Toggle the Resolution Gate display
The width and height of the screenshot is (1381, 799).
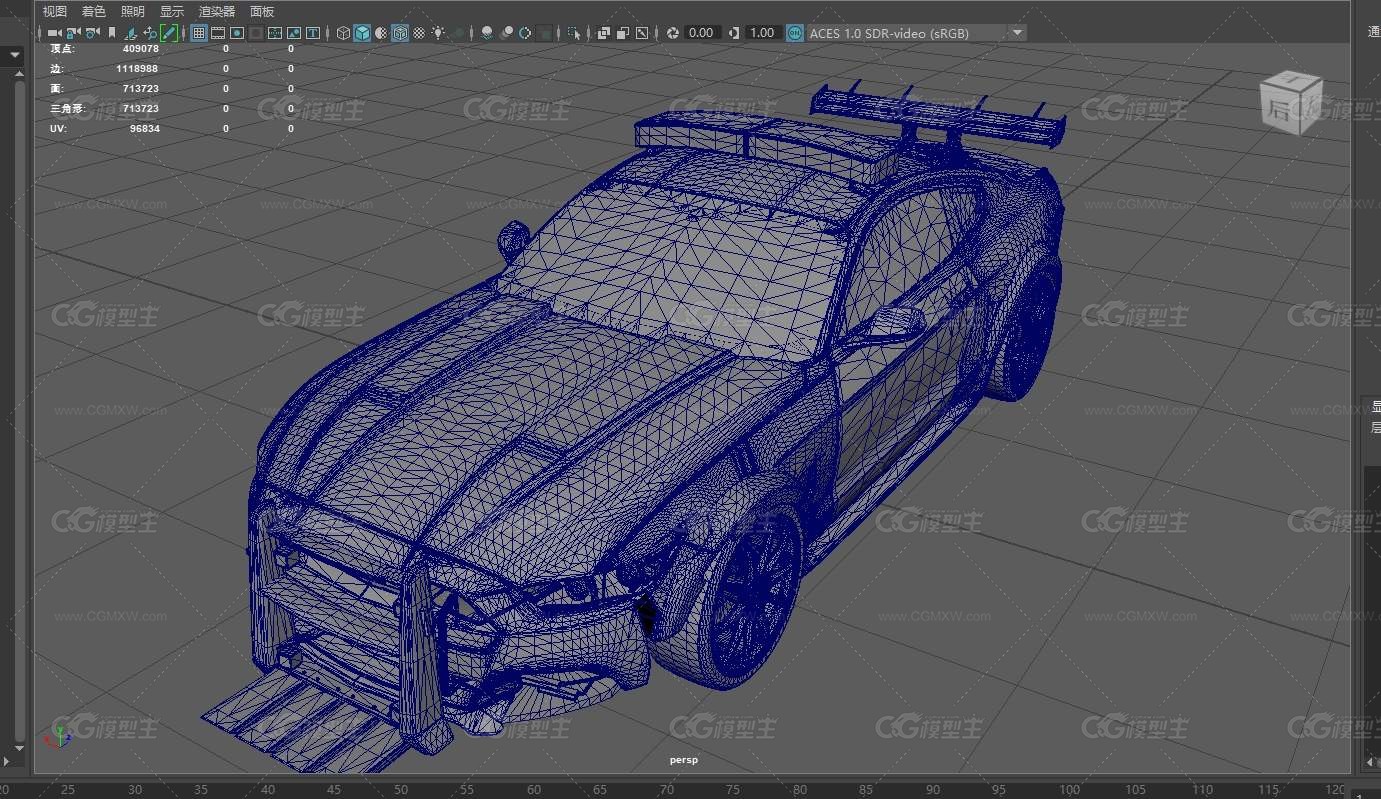click(237, 33)
